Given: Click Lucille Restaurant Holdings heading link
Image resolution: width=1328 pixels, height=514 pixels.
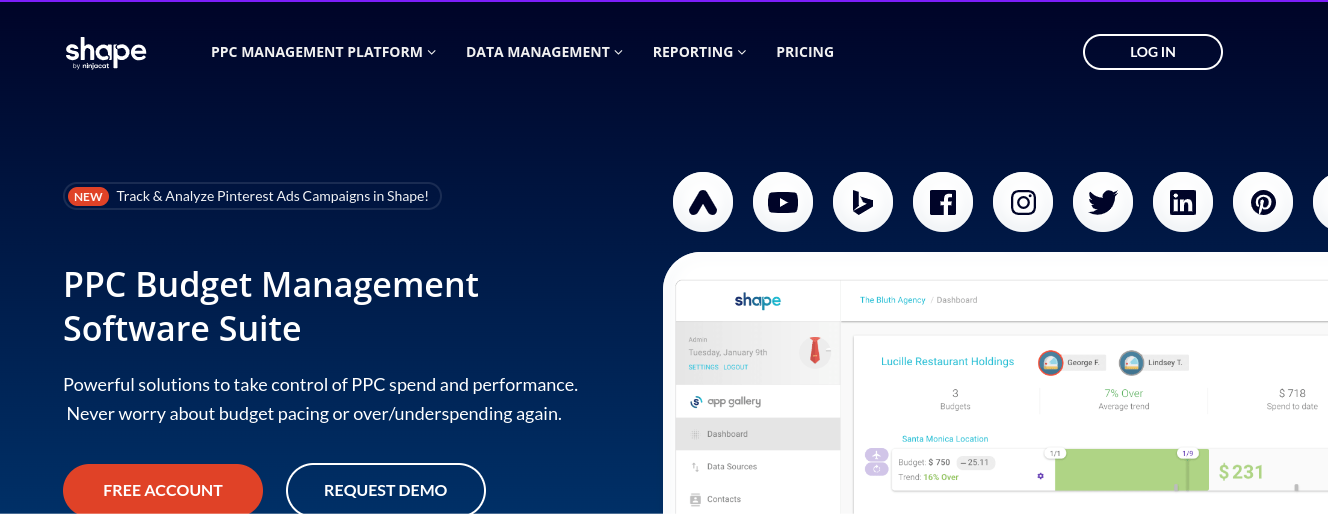Looking at the screenshot, I should (x=947, y=362).
